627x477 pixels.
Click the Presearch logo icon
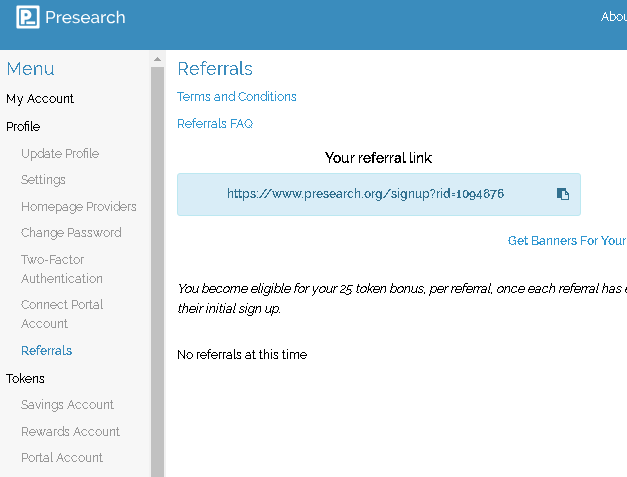click(28, 18)
